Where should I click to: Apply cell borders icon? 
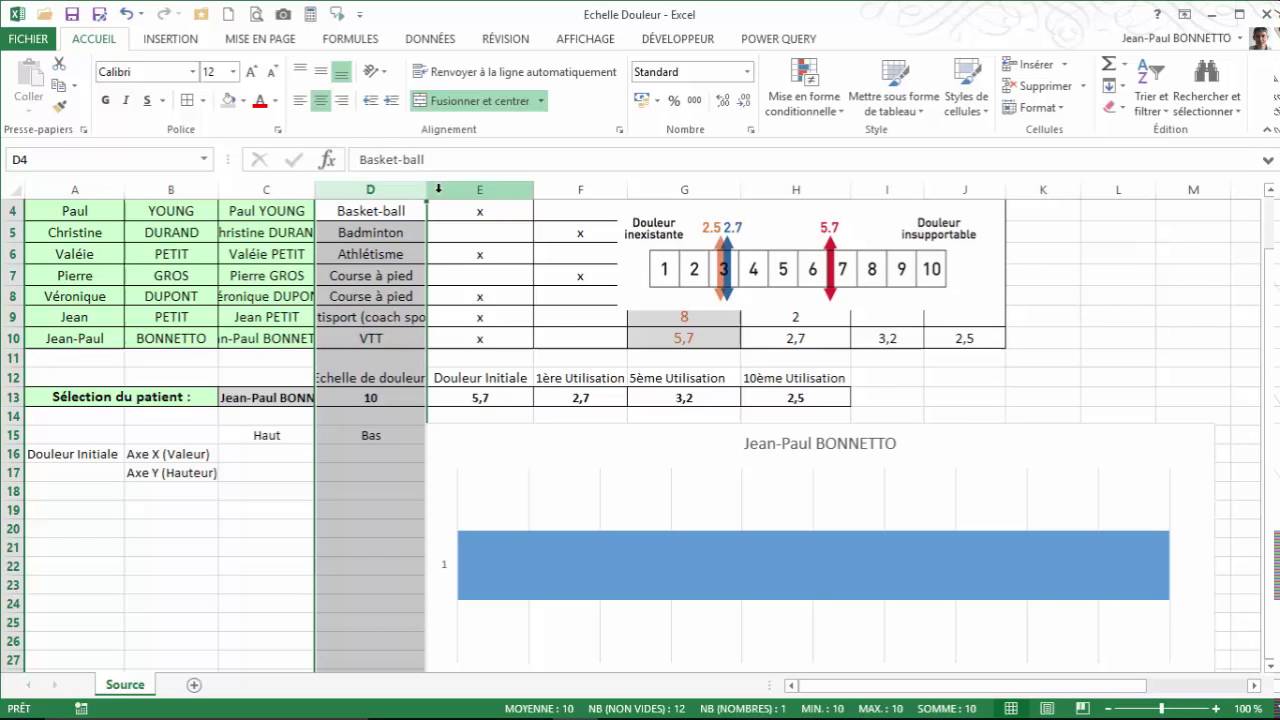(x=186, y=101)
